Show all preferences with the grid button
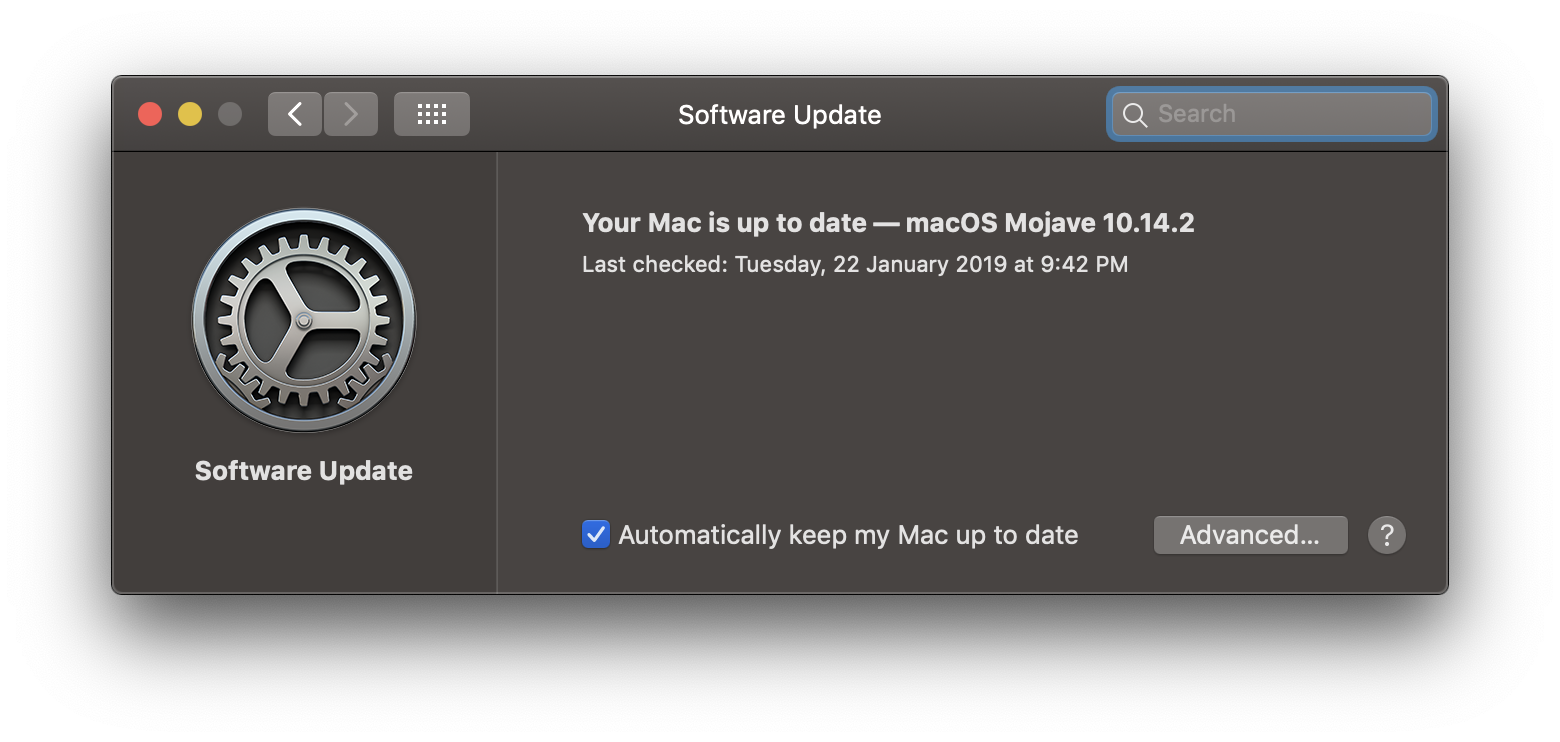 pyautogui.click(x=431, y=114)
